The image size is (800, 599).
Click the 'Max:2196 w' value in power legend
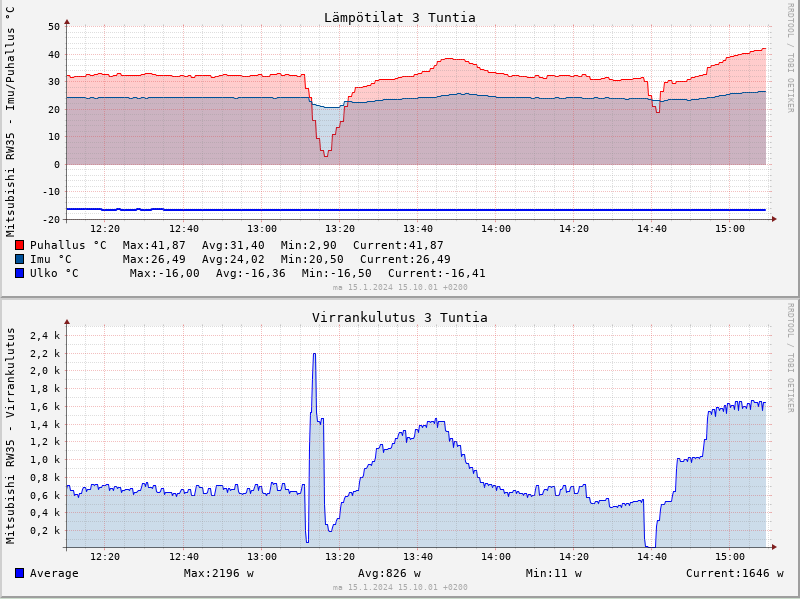coord(218,573)
